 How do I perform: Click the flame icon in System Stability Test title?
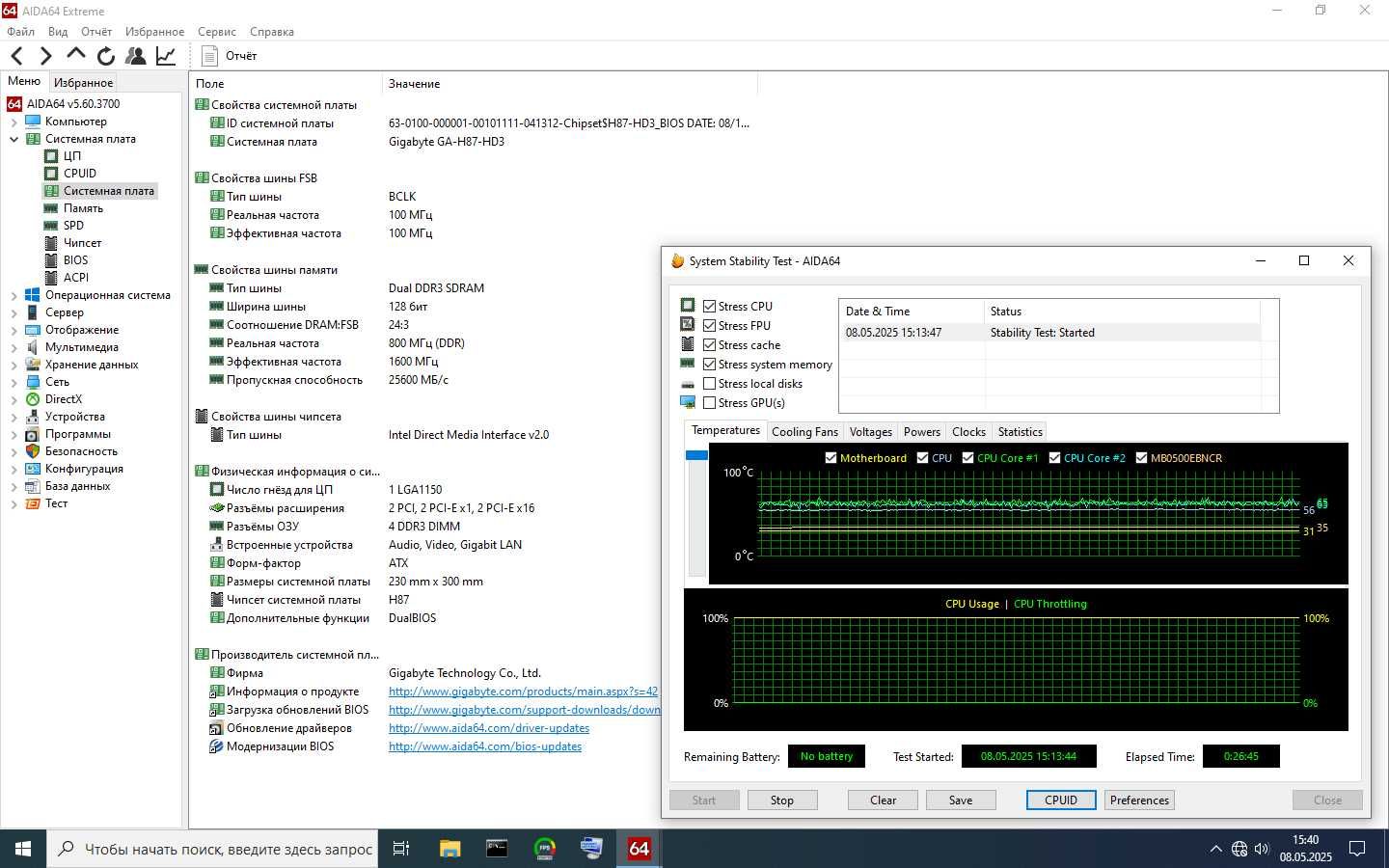(x=677, y=260)
